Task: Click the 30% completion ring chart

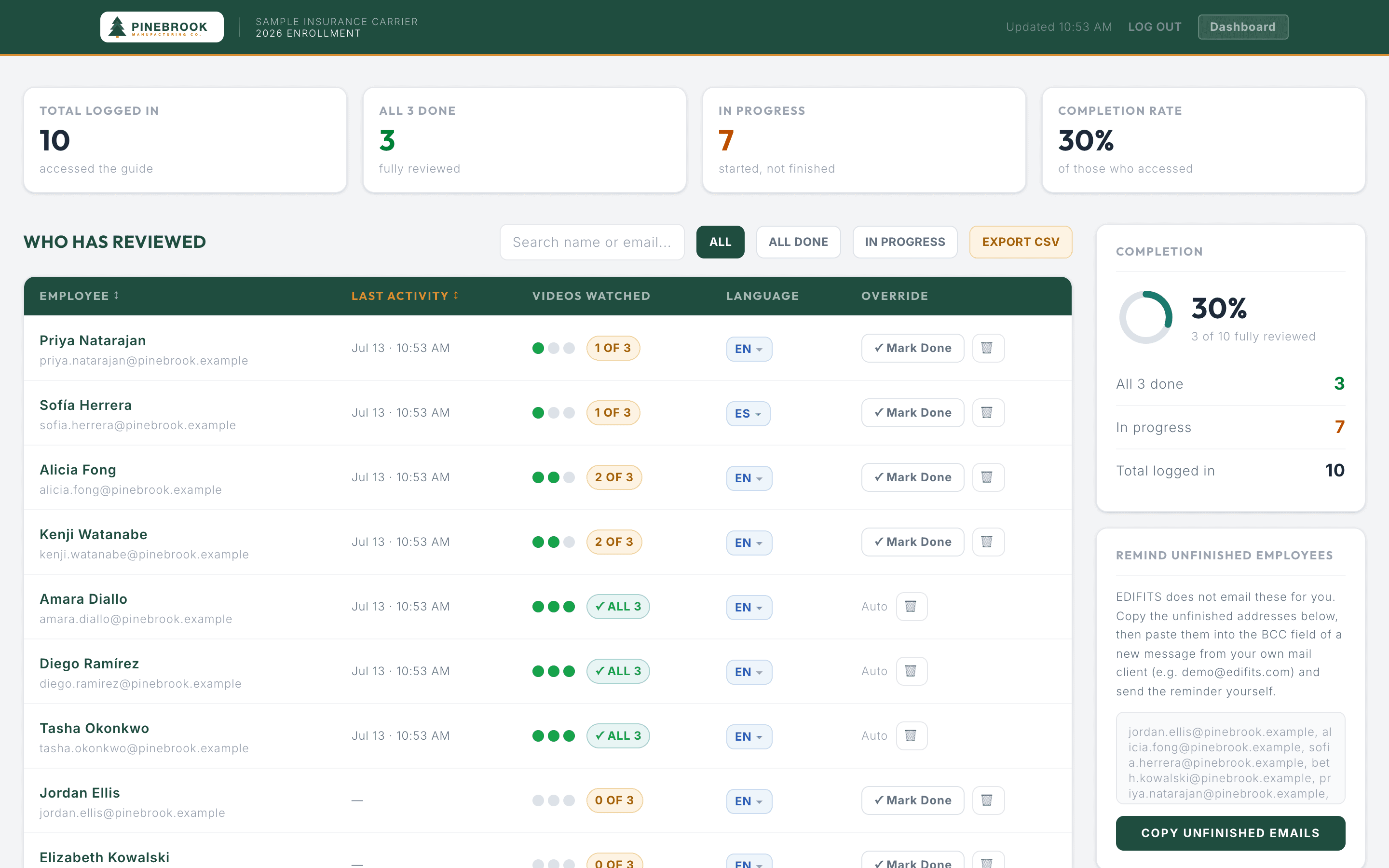Action: [x=1145, y=317]
